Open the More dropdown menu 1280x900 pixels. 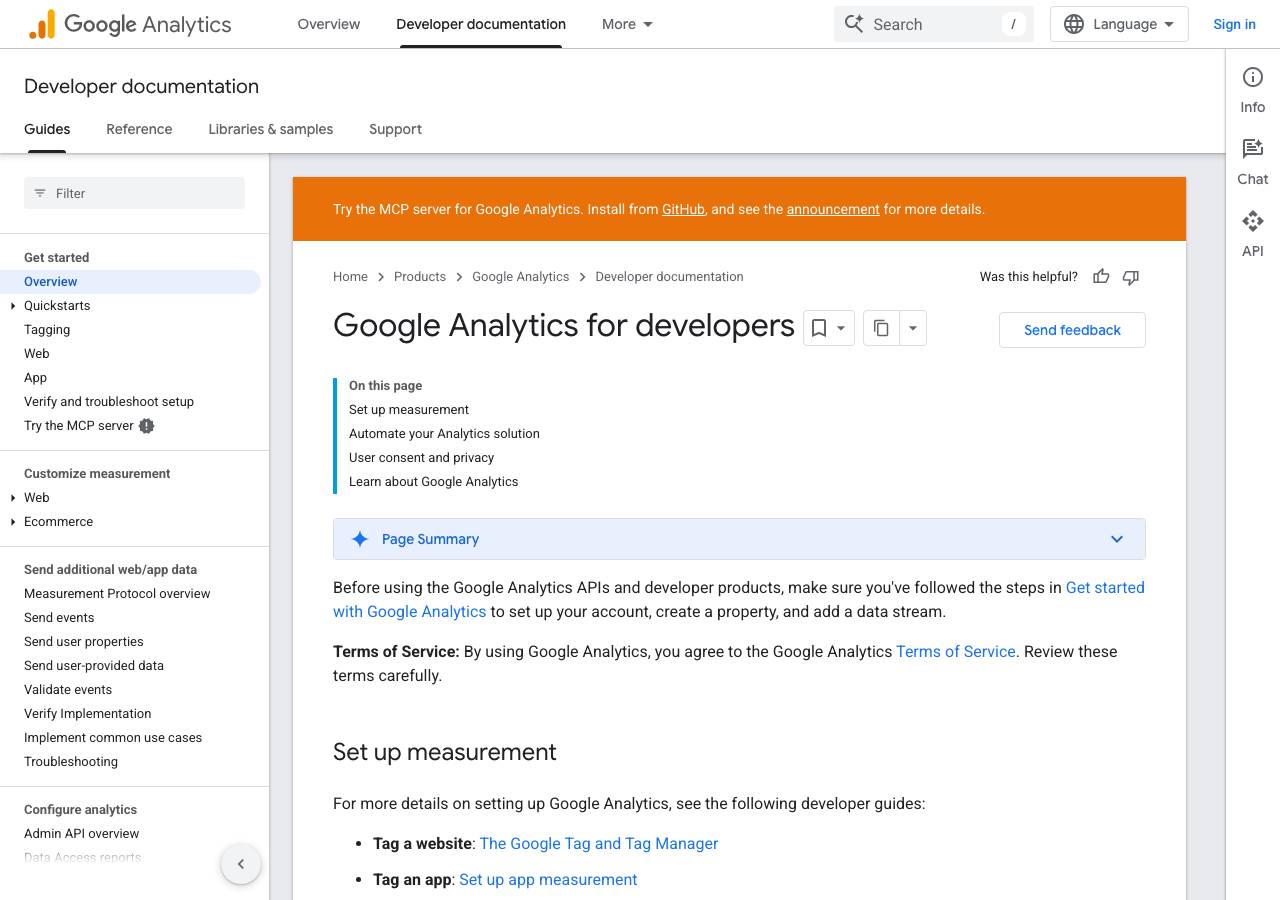627,24
